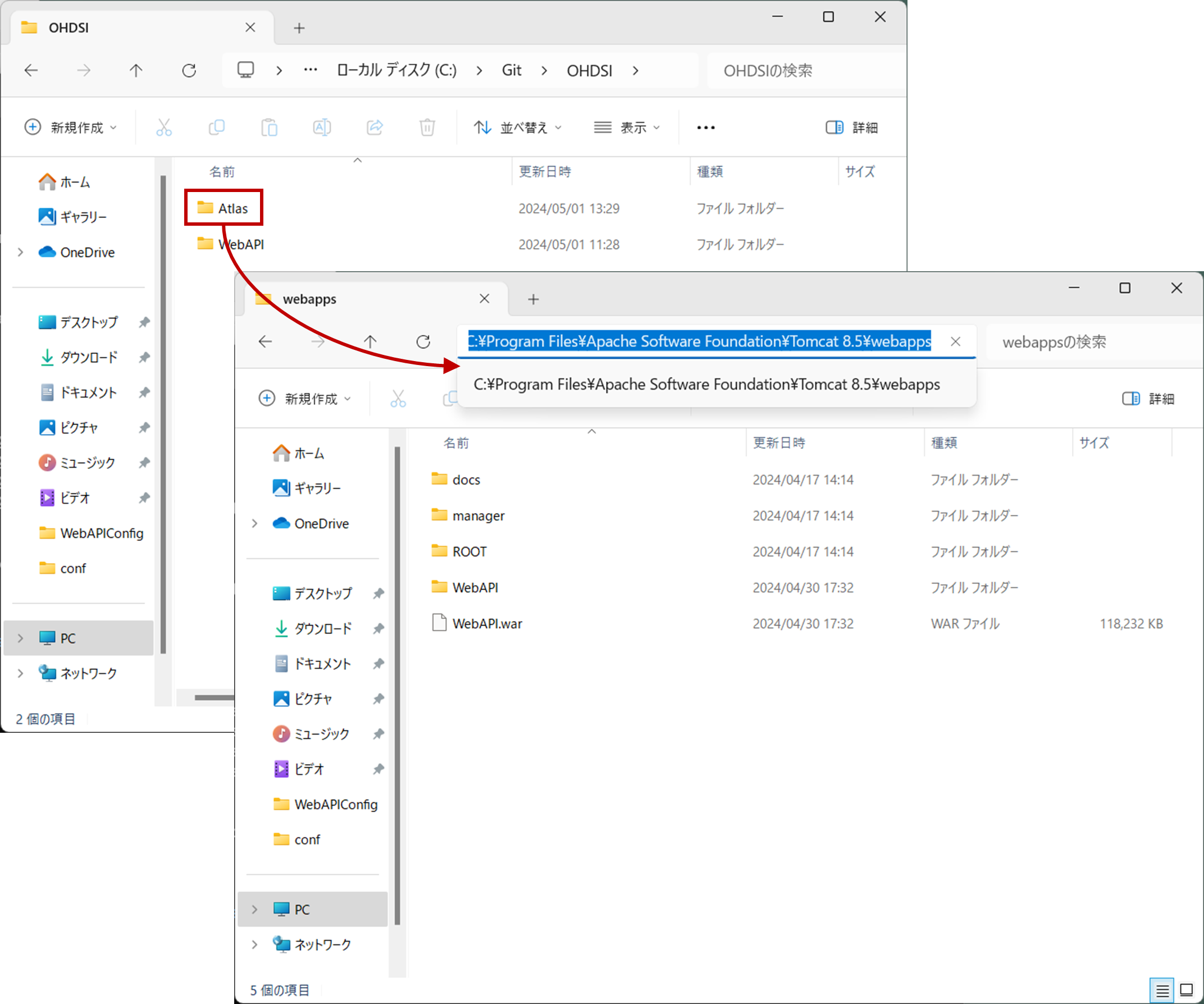Screen dimensions: 1204x1004
Task: Expand OneDrive in webapps sidebar
Action: pos(254,523)
